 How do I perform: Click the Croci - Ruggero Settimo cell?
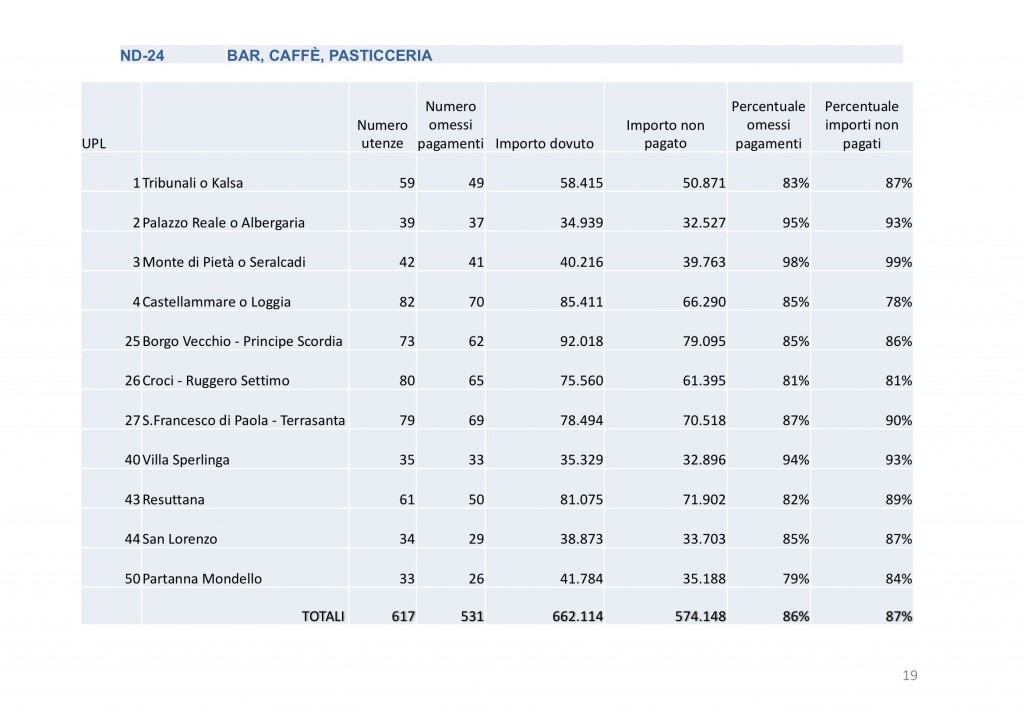coord(208,380)
